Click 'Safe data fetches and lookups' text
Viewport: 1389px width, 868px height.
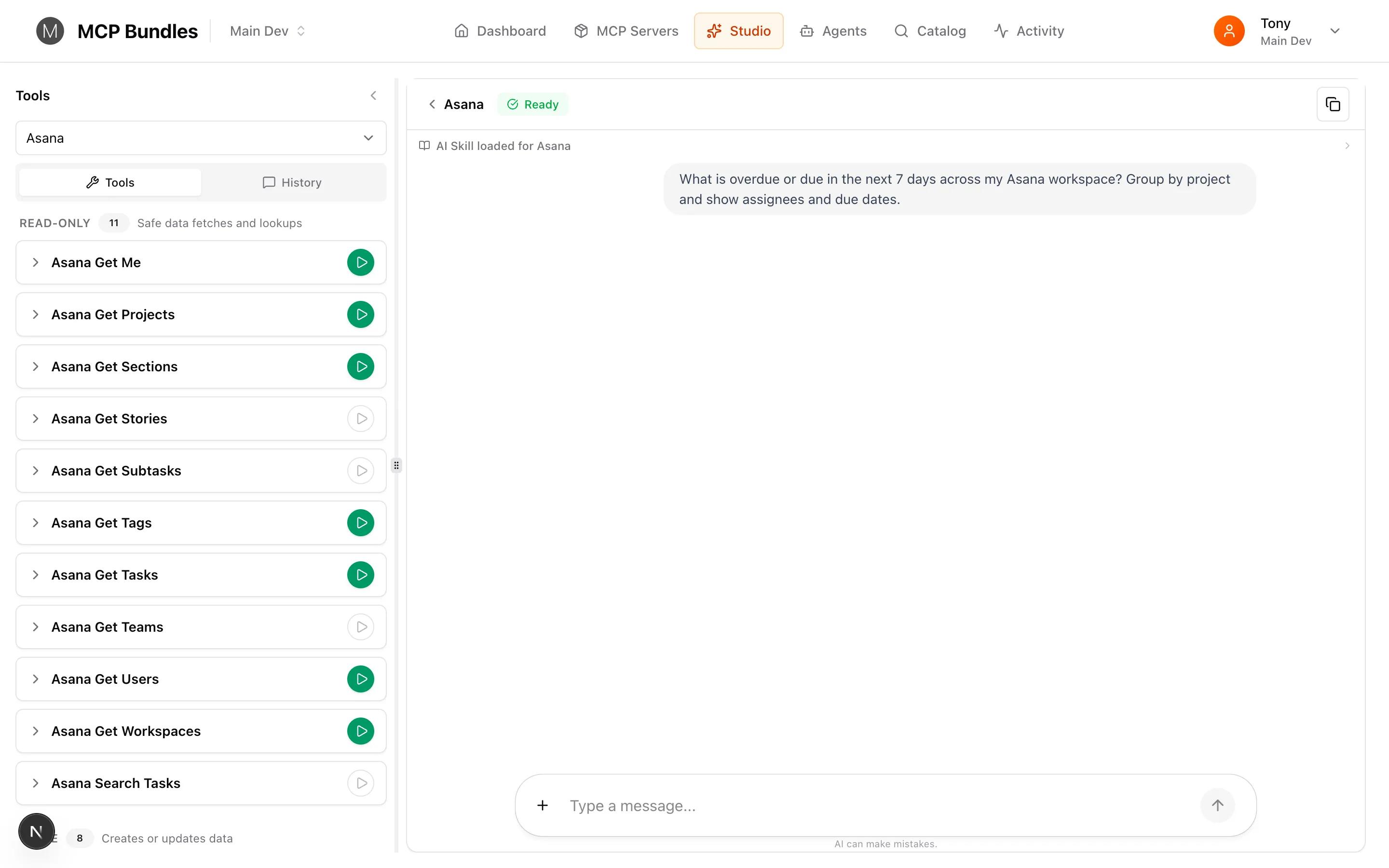pos(219,223)
